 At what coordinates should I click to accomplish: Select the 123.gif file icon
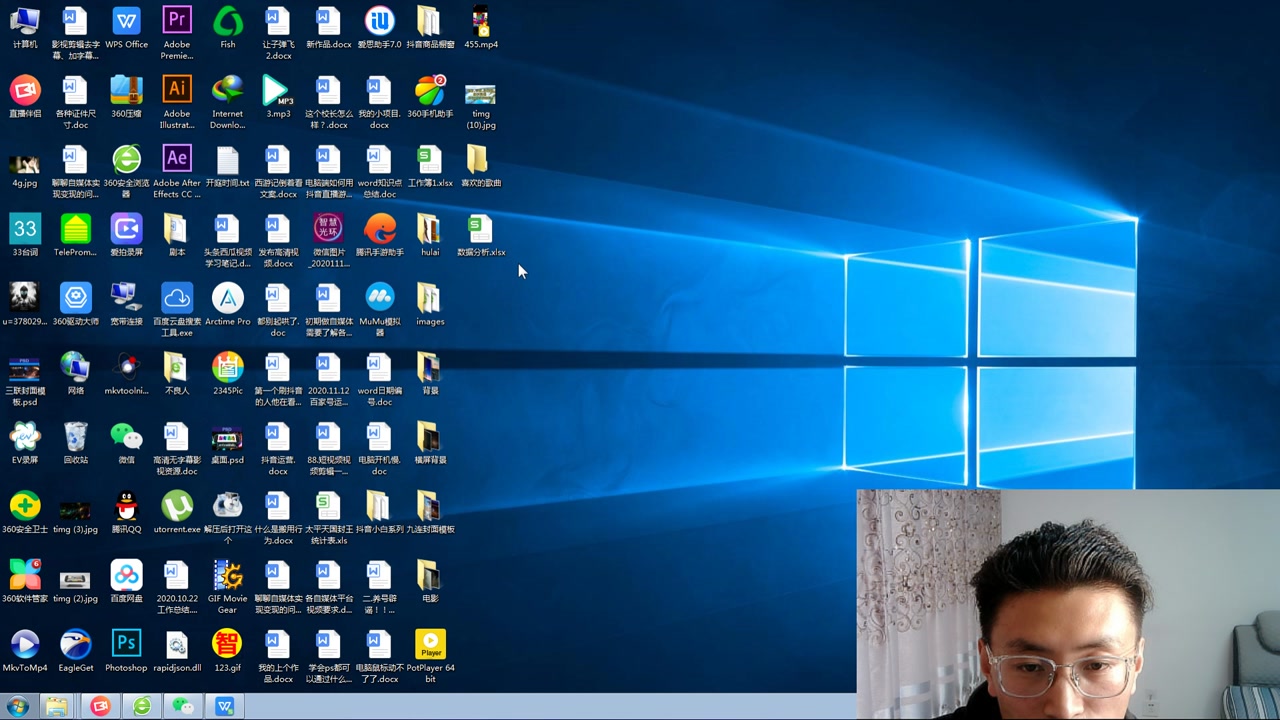(x=228, y=650)
